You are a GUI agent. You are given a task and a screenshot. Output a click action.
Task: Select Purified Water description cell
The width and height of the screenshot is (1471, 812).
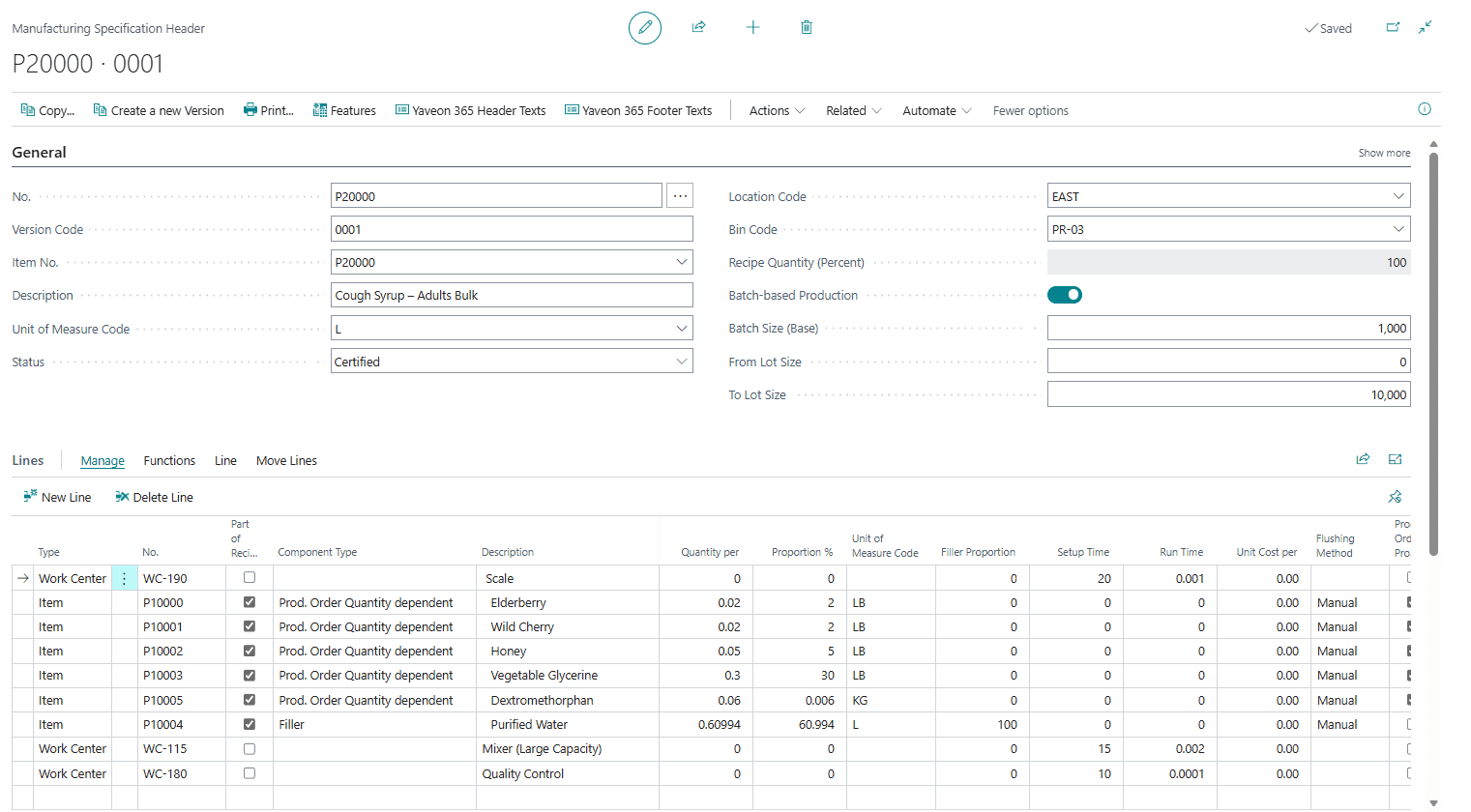coord(568,724)
